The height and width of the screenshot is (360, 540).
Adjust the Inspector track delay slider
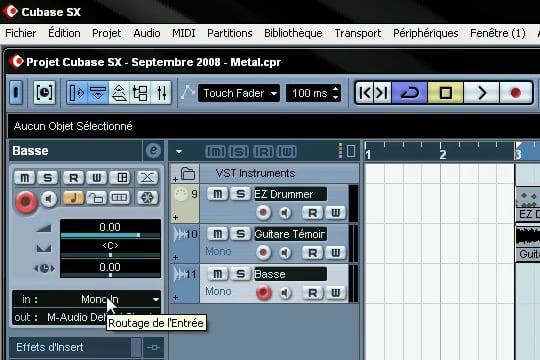pyautogui.click(x=110, y=275)
